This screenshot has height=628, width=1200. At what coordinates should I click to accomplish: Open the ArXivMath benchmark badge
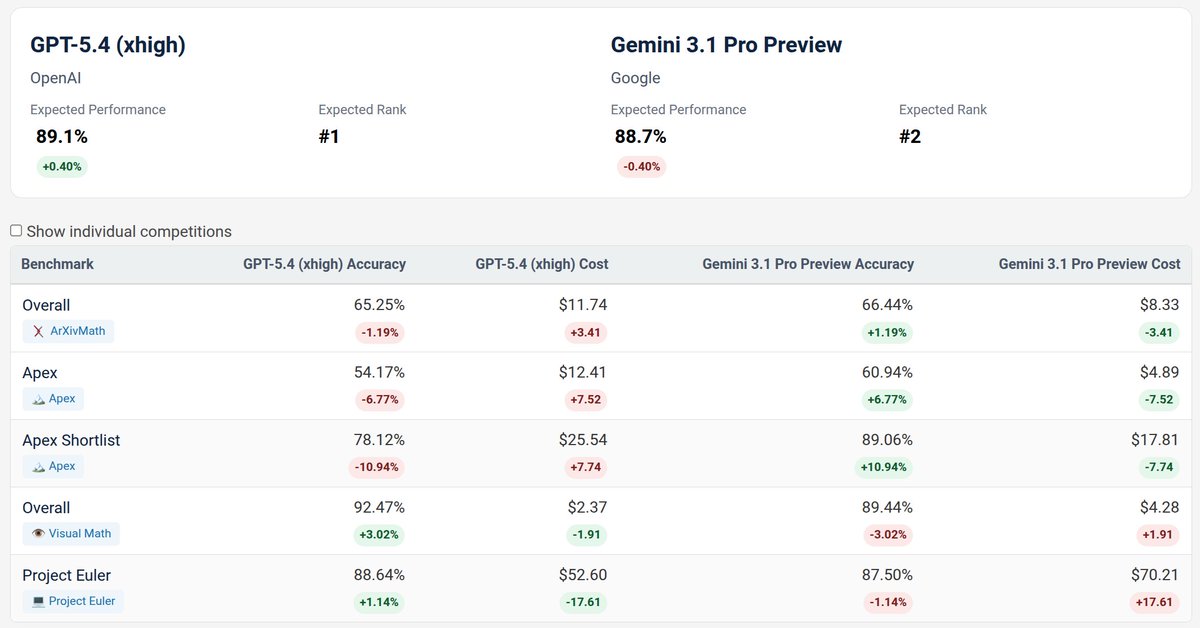pyautogui.click(x=68, y=329)
